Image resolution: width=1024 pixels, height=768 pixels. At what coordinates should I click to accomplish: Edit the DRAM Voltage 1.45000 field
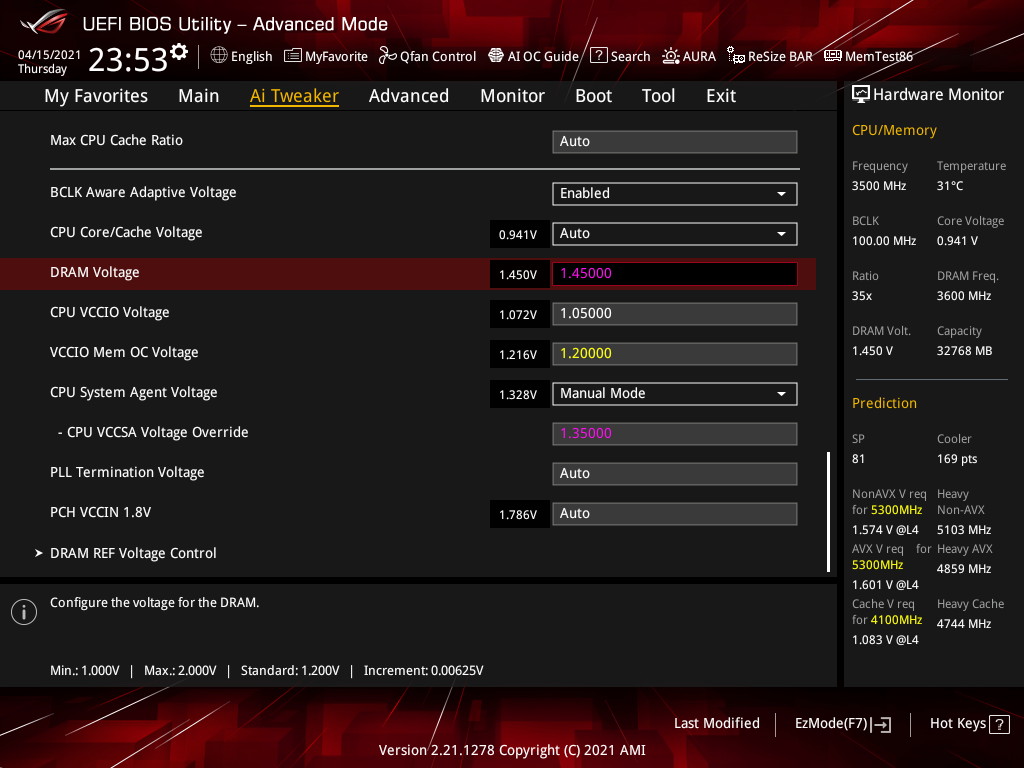pos(675,274)
